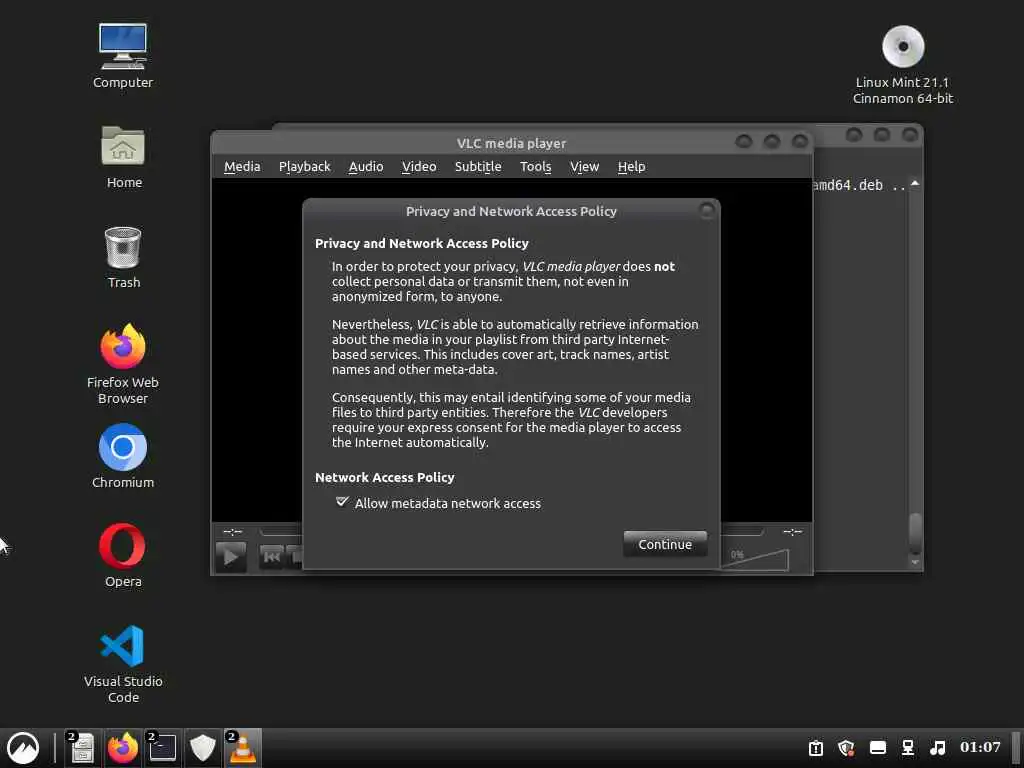Close the VLC media player window

[x=799, y=141]
